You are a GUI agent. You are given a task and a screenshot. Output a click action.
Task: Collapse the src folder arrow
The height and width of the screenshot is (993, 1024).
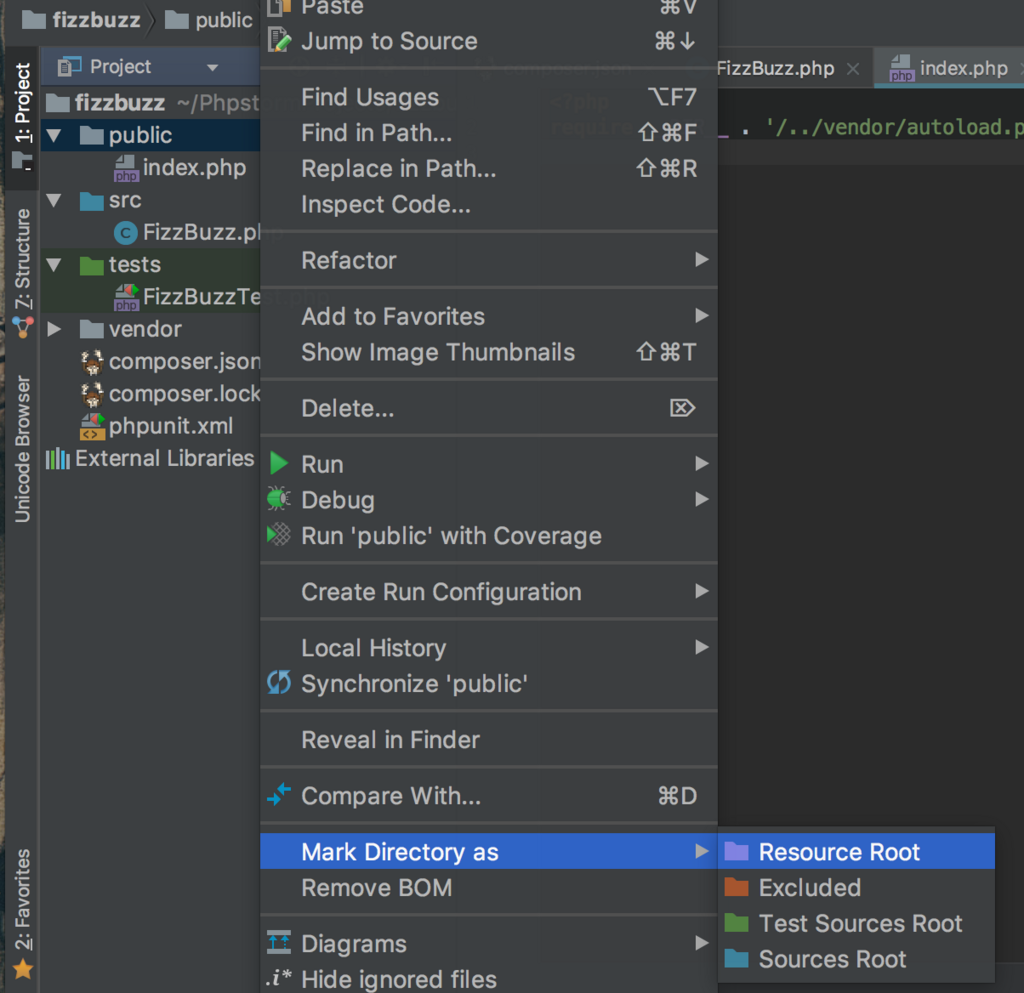click(54, 200)
